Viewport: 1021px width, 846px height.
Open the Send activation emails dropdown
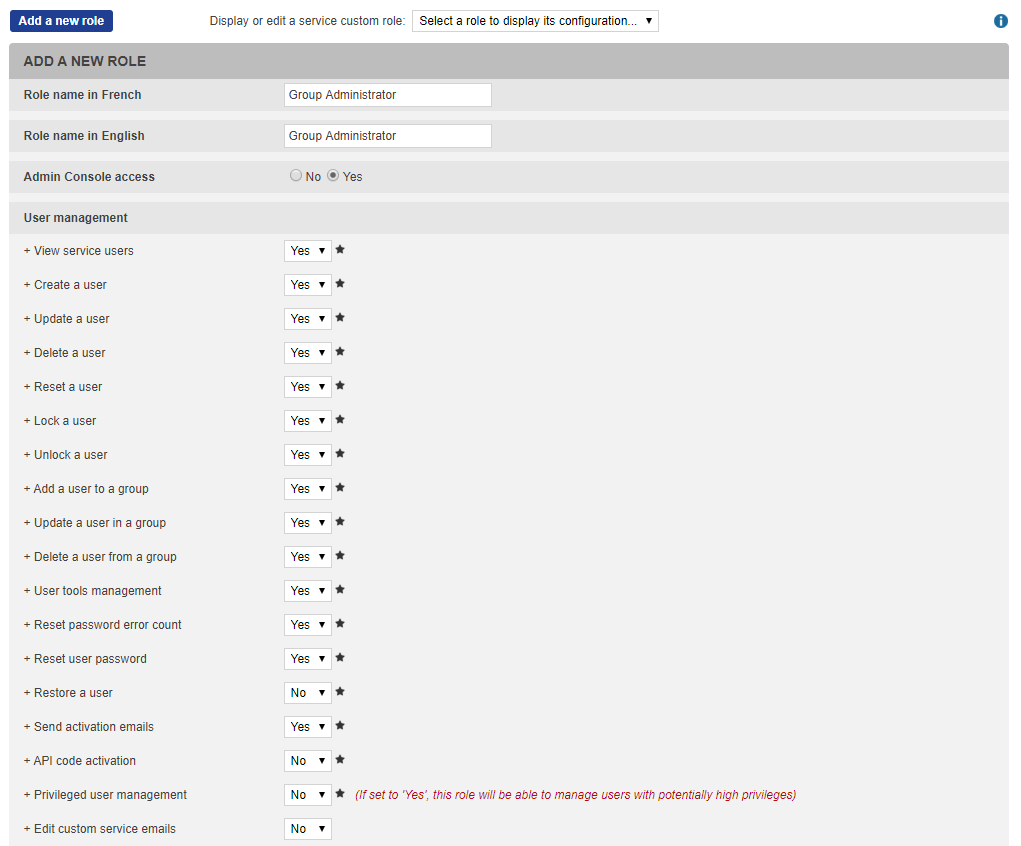pyautogui.click(x=307, y=727)
